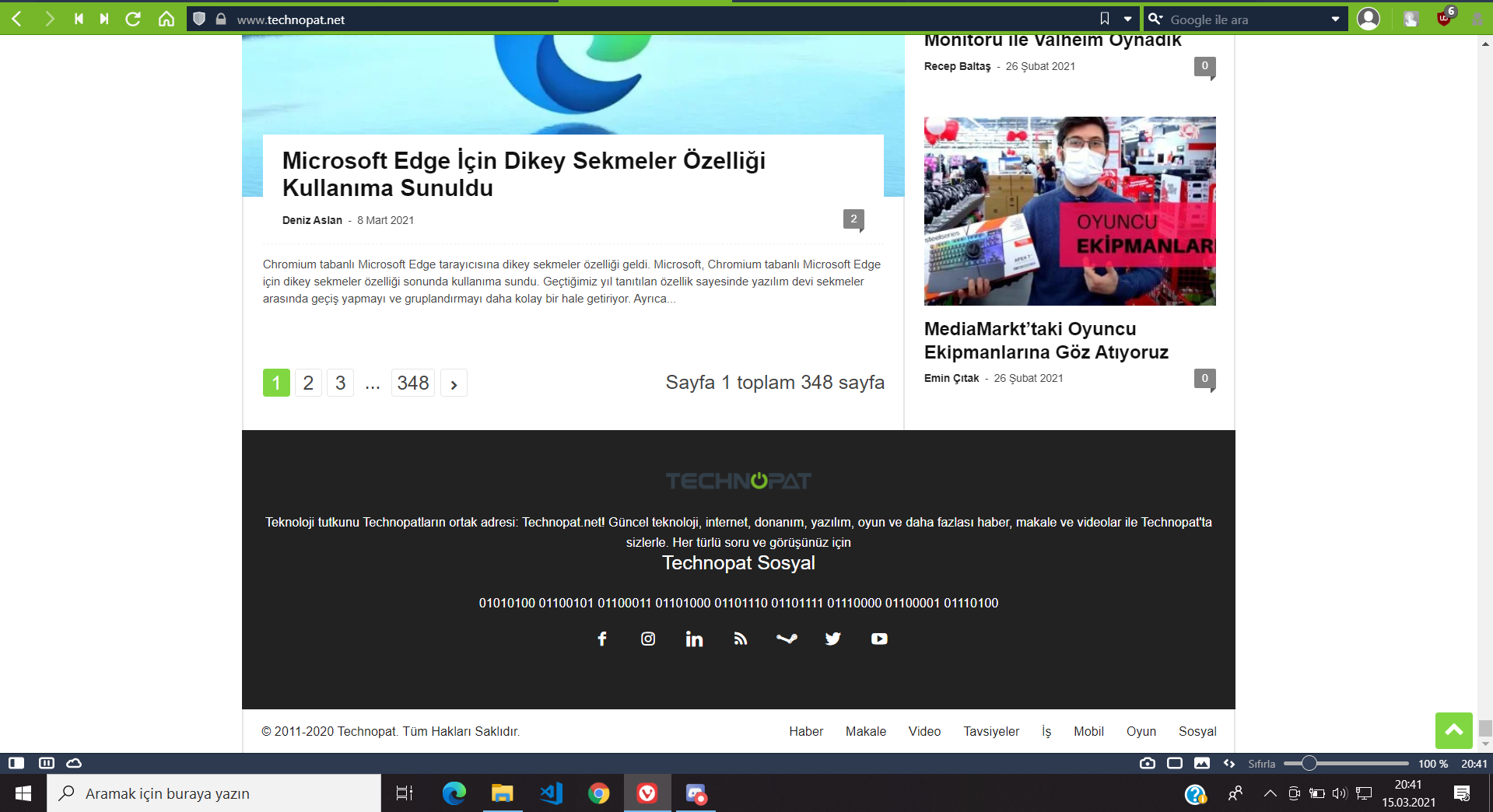Expand the address bar history dropdown
Image resolution: width=1493 pixels, height=812 pixels.
coord(1127,19)
